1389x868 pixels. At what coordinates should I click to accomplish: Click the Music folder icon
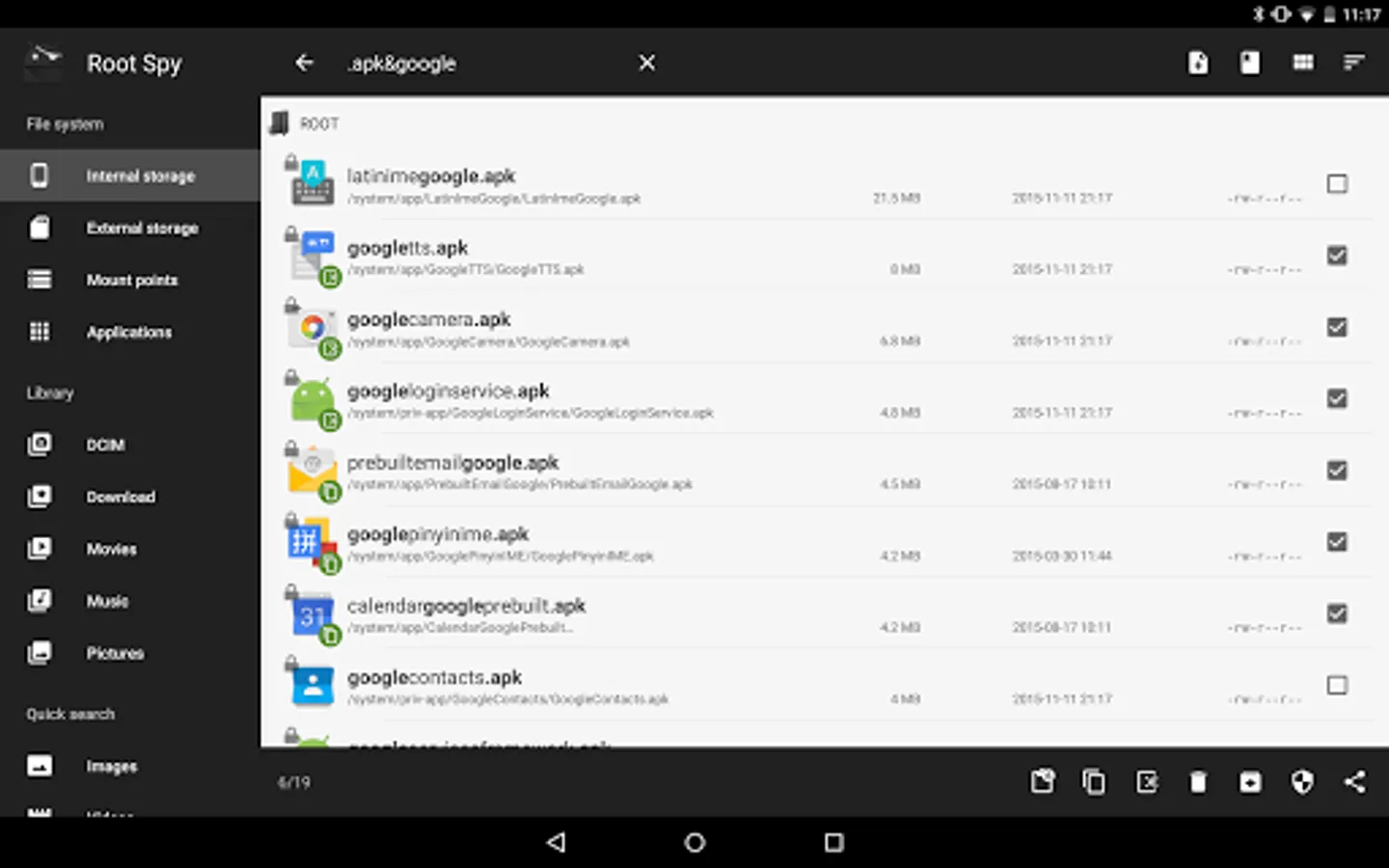(x=40, y=601)
